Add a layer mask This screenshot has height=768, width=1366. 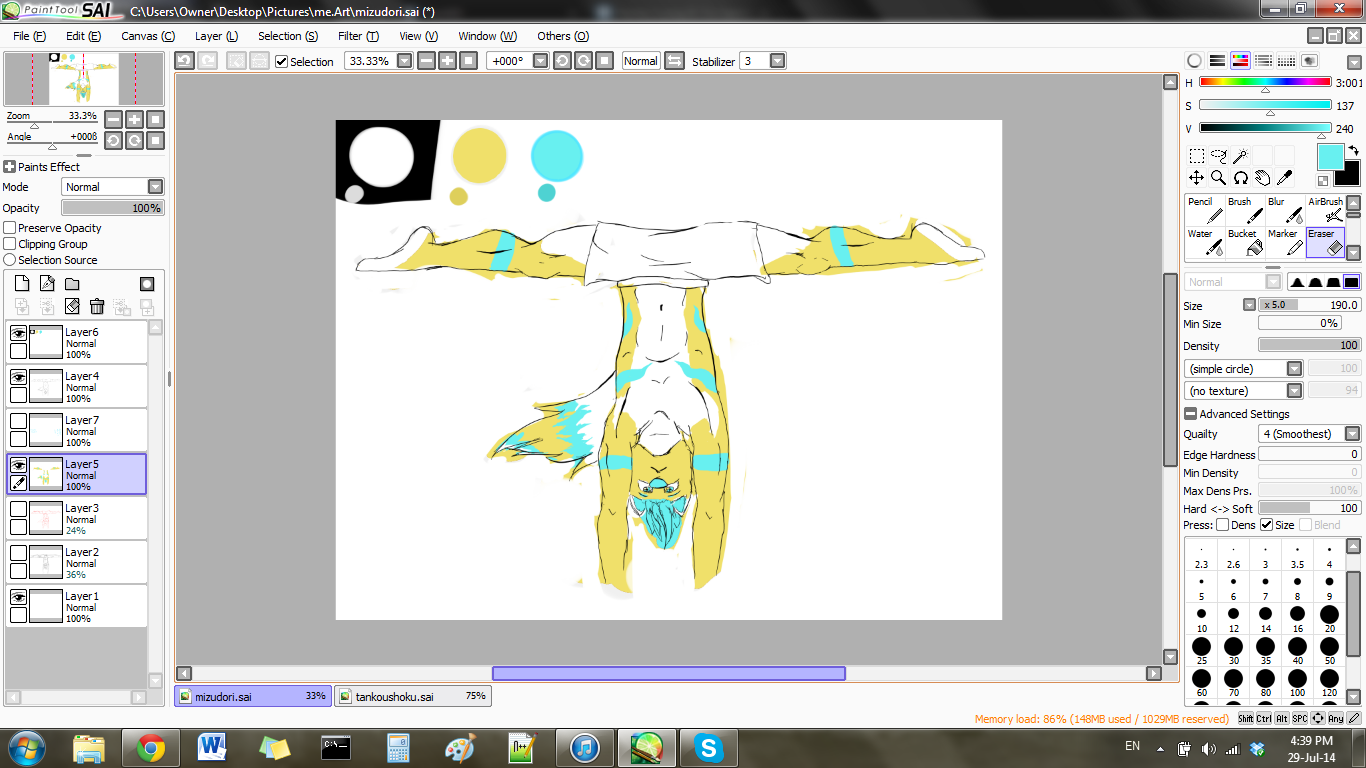click(x=147, y=284)
